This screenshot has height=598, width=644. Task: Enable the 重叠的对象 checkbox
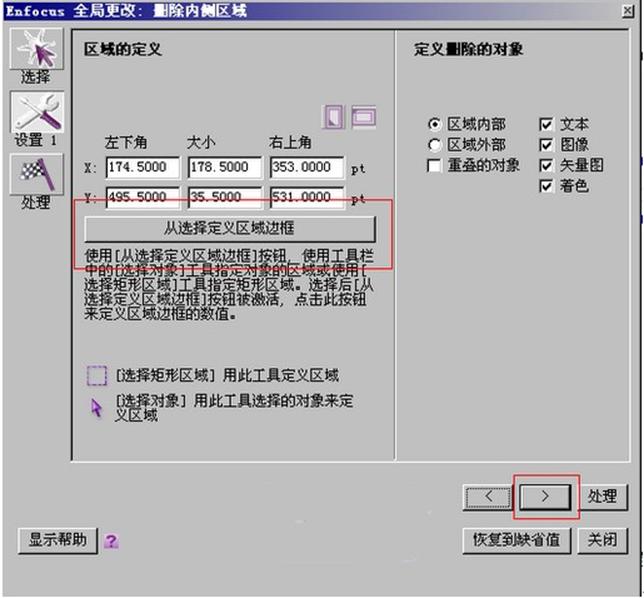pos(434,166)
